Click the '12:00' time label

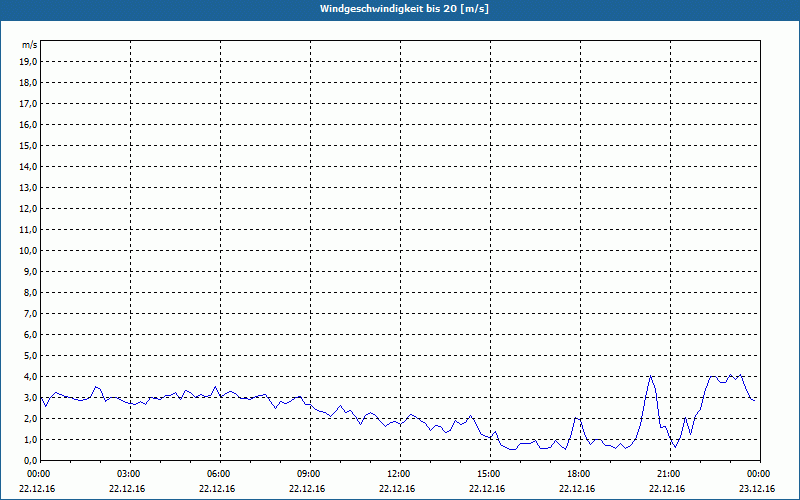pos(400,474)
